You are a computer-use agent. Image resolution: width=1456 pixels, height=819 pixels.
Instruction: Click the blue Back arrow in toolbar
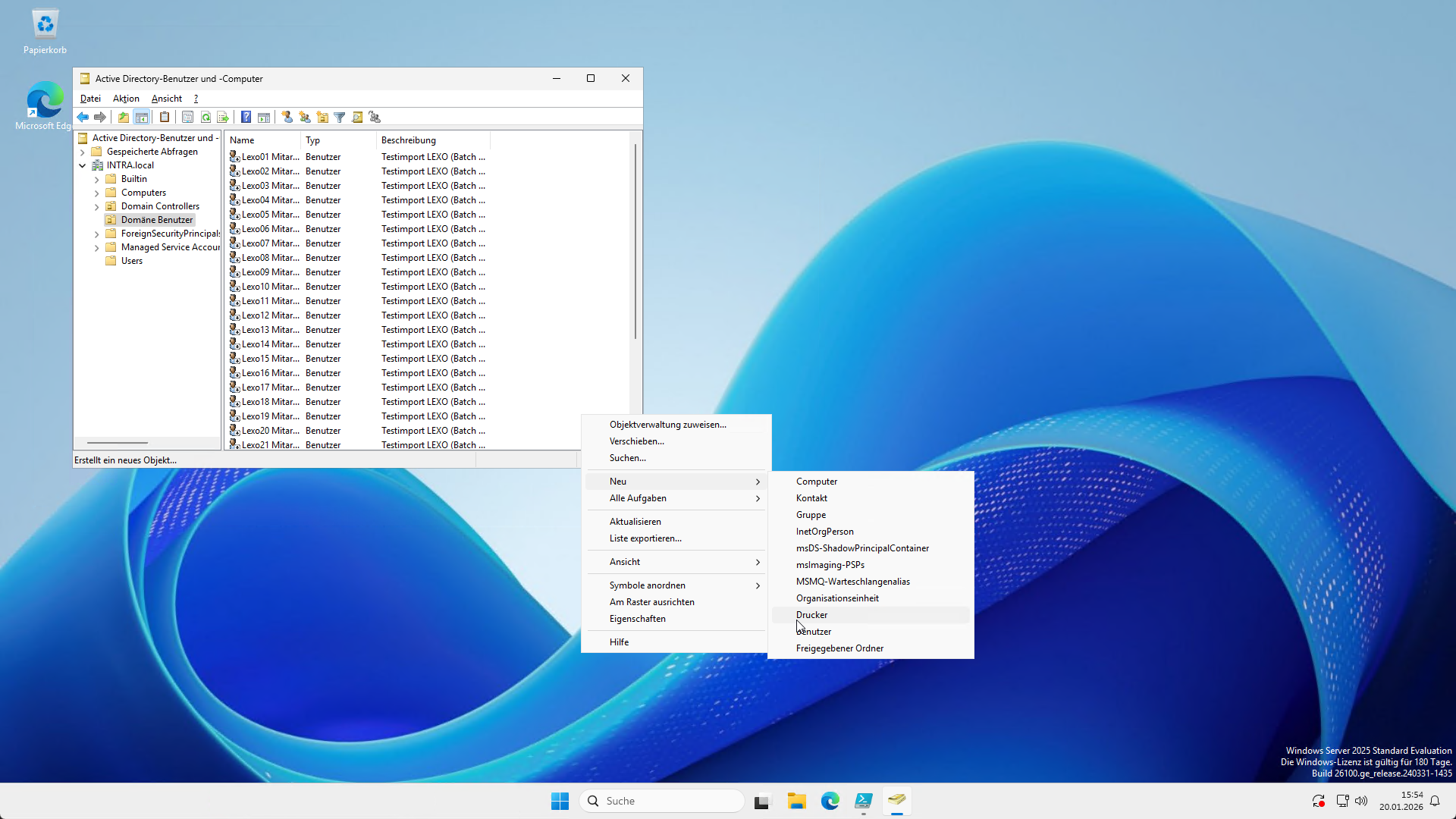[83, 117]
